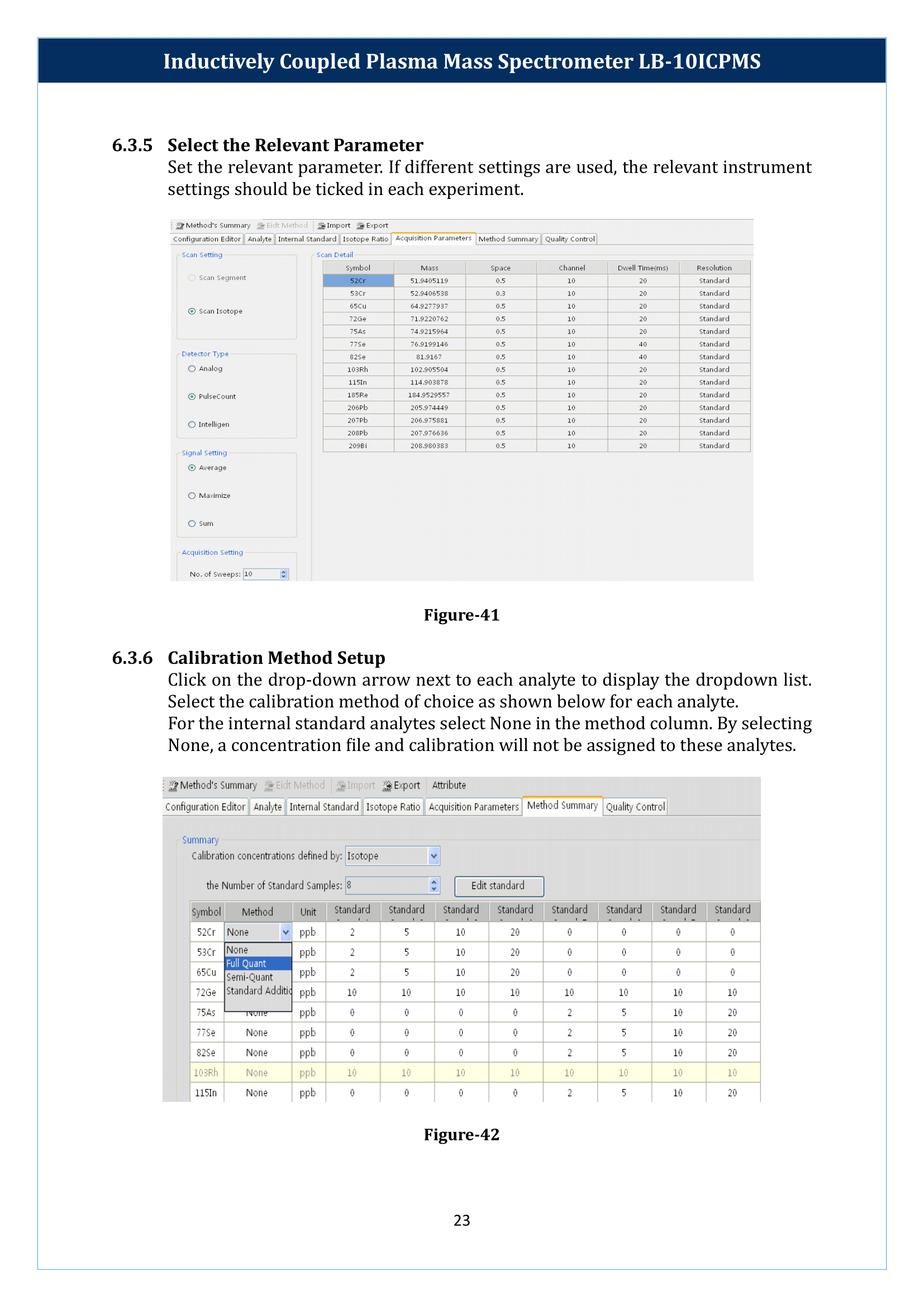This screenshot has height=1307, width=924.
Task: Switch to Configuration Editor tab in Figure-41
Action: pyautogui.click(x=207, y=240)
